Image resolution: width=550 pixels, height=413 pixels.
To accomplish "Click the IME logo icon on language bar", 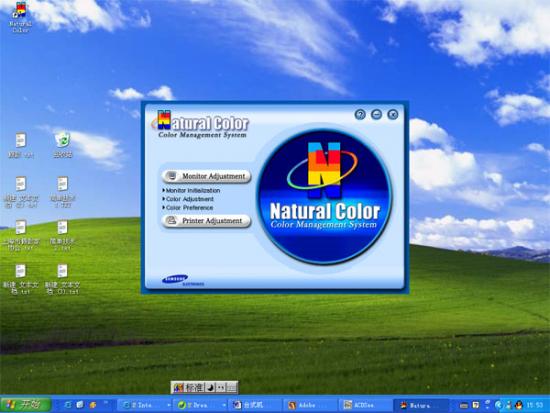I will 179,387.
